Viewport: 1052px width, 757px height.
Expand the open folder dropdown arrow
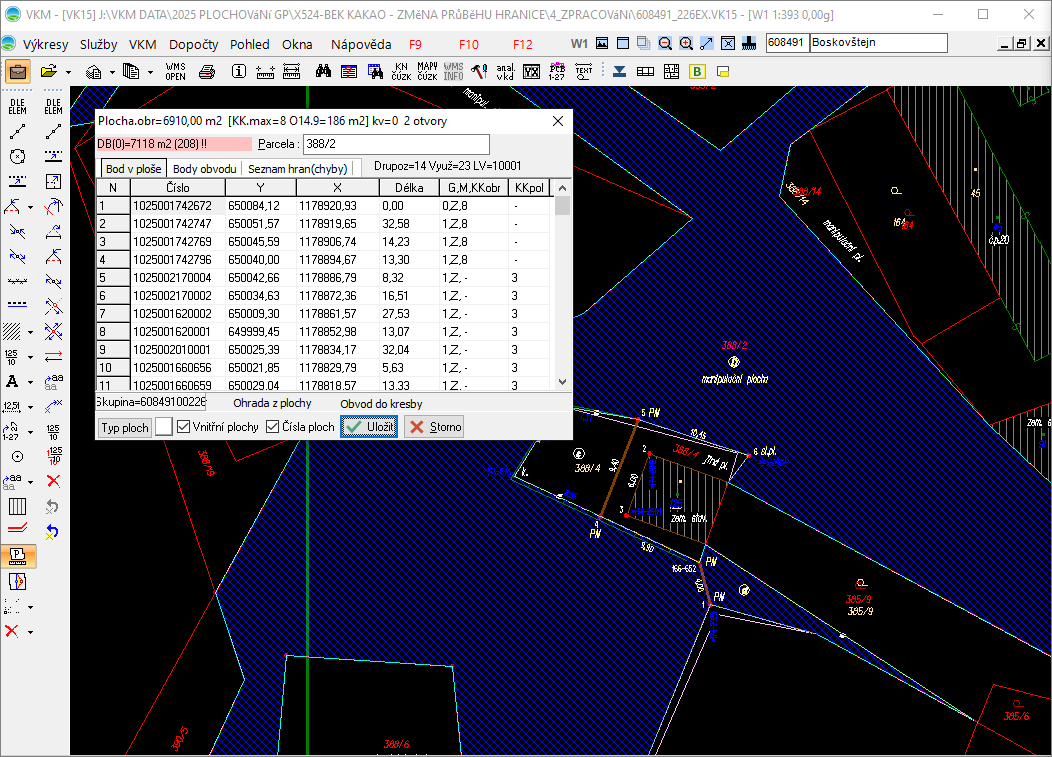tap(68, 72)
